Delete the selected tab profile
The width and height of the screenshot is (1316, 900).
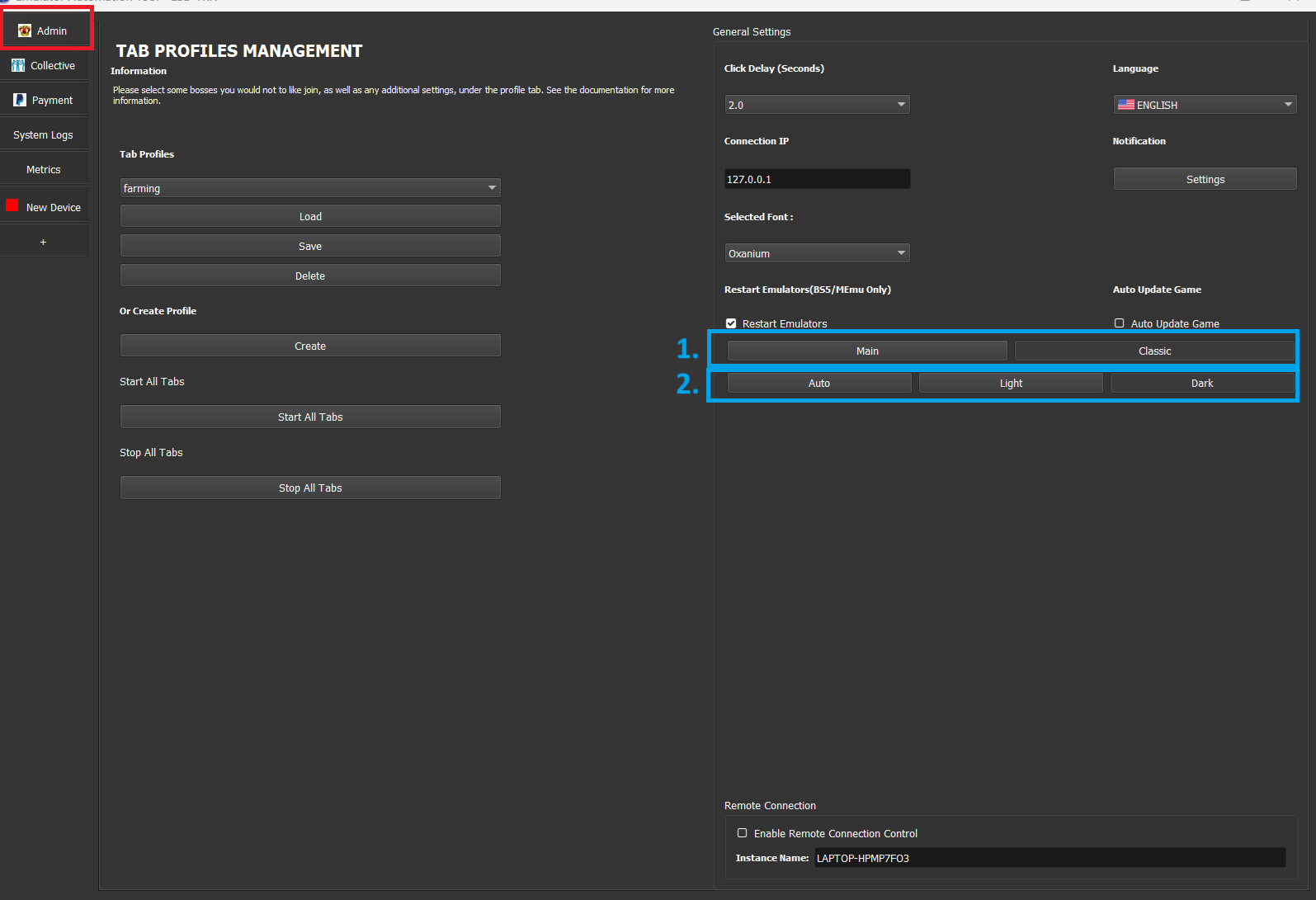310,276
